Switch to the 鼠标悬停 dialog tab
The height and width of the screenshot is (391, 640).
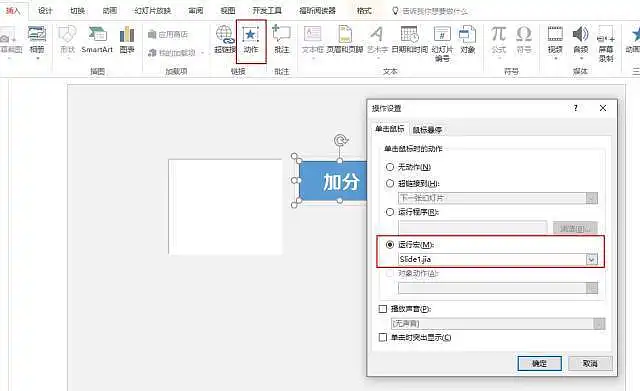point(427,130)
